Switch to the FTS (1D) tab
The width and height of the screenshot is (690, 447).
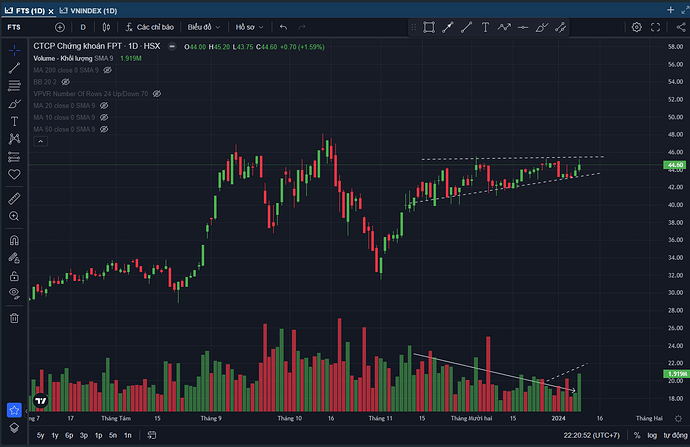point(24,8)
